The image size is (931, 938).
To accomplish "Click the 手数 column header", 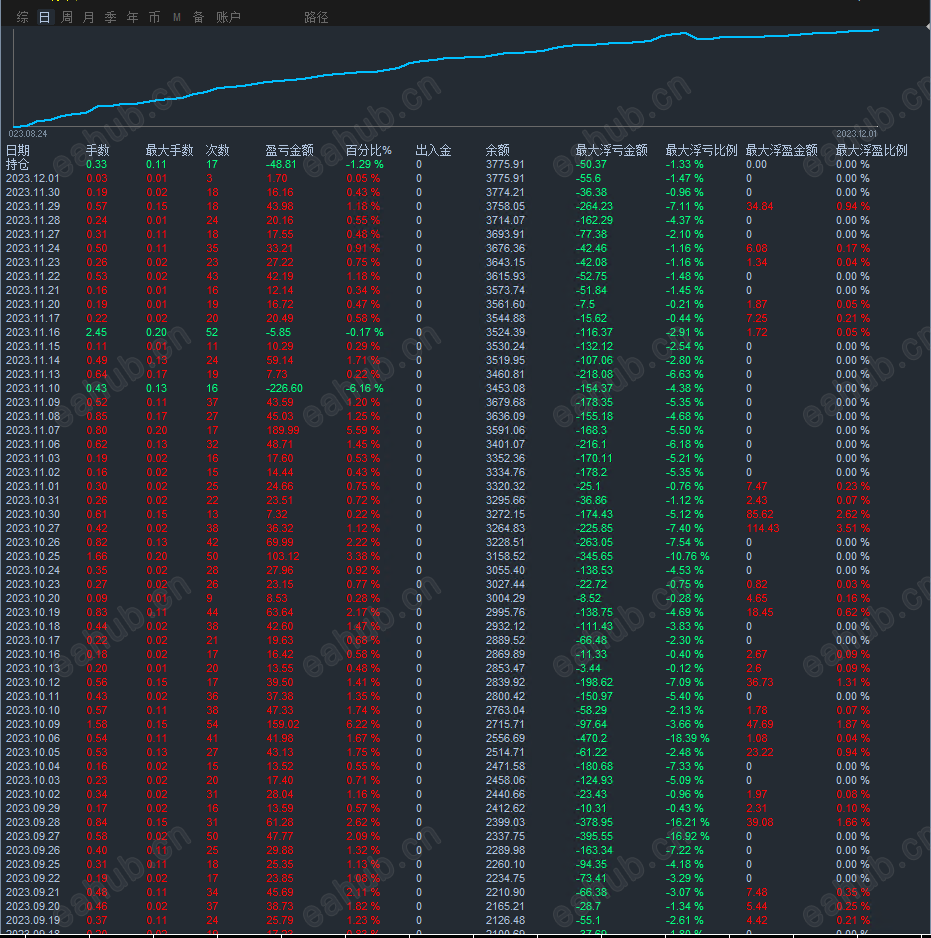I will pos(98,150).
